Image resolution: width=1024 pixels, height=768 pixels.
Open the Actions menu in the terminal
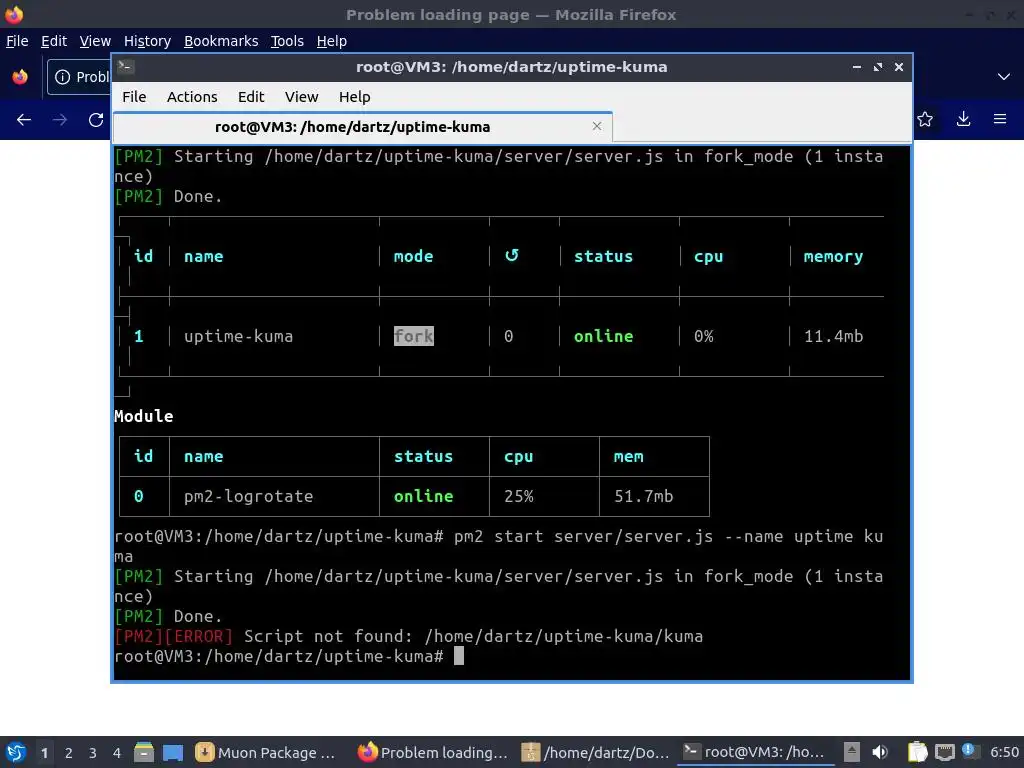pos(192,97)
